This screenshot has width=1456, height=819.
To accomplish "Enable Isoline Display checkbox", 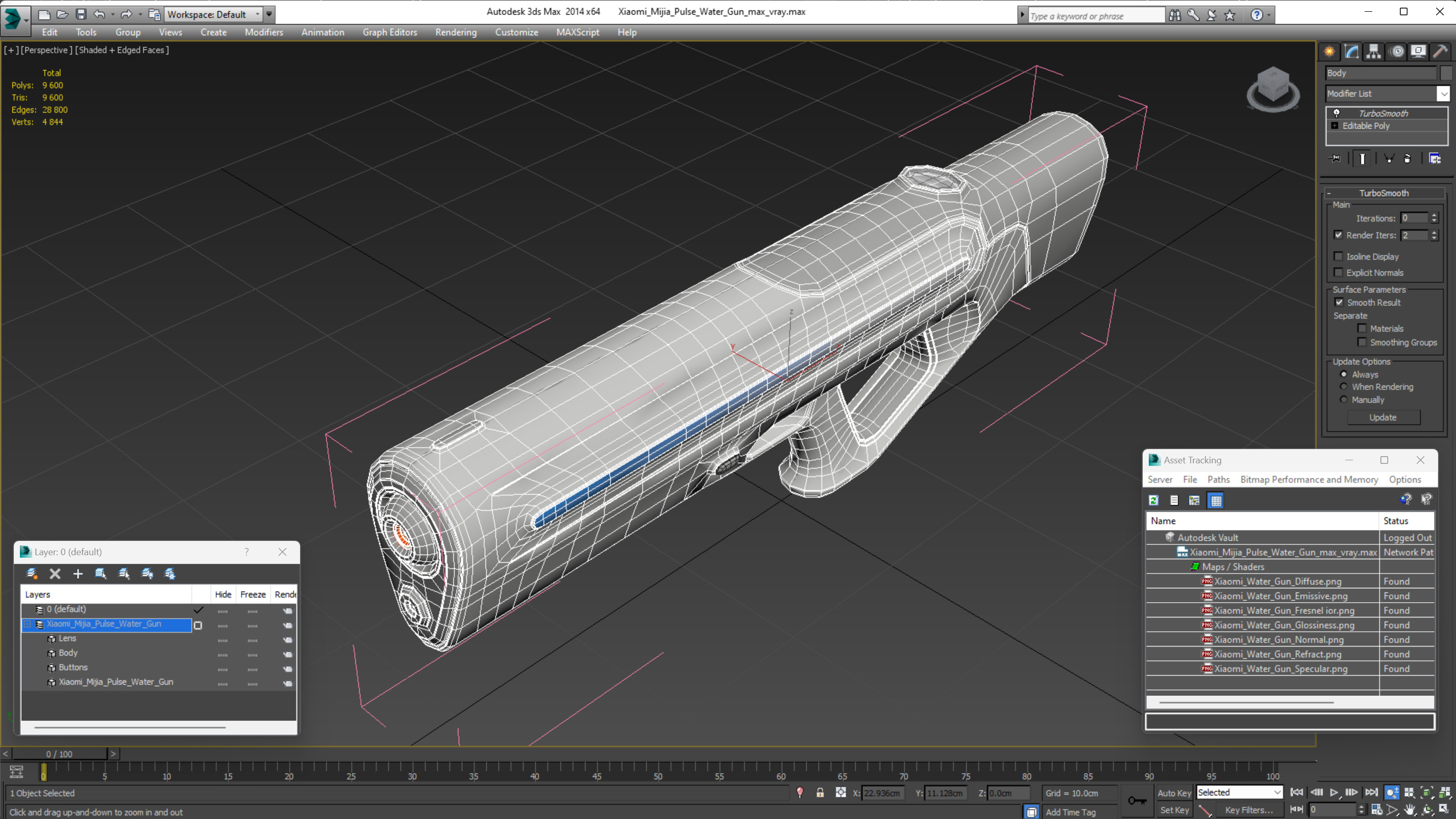I will coord(1338,257).
